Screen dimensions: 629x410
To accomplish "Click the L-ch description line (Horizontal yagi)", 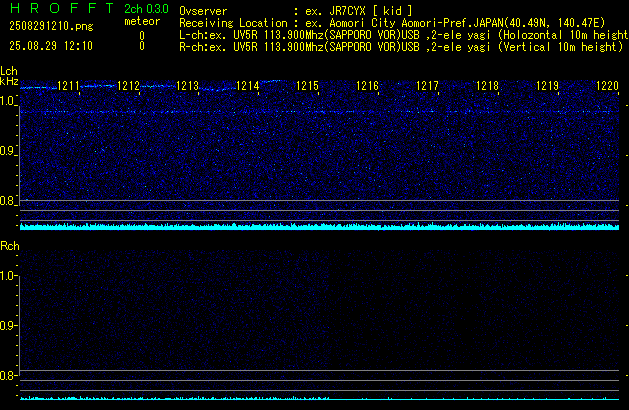I will click(404, 35).
